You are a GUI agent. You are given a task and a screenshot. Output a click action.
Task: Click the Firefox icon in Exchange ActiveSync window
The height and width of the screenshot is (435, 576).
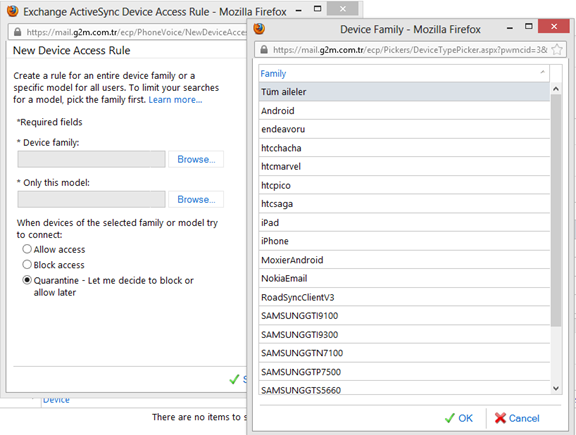(13, 11)
